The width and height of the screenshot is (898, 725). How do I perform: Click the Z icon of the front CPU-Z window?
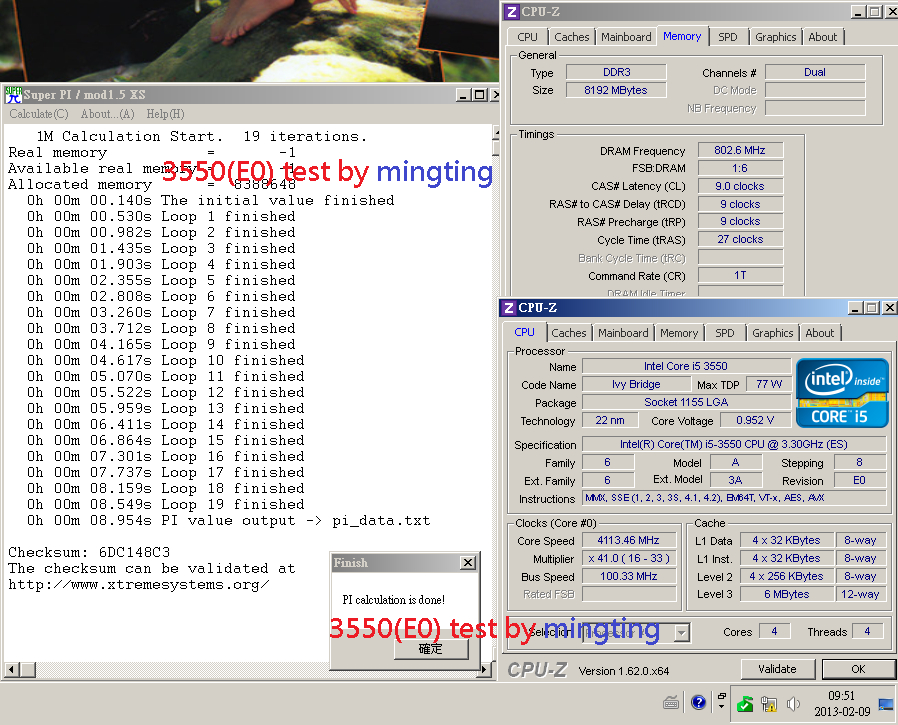509,308
